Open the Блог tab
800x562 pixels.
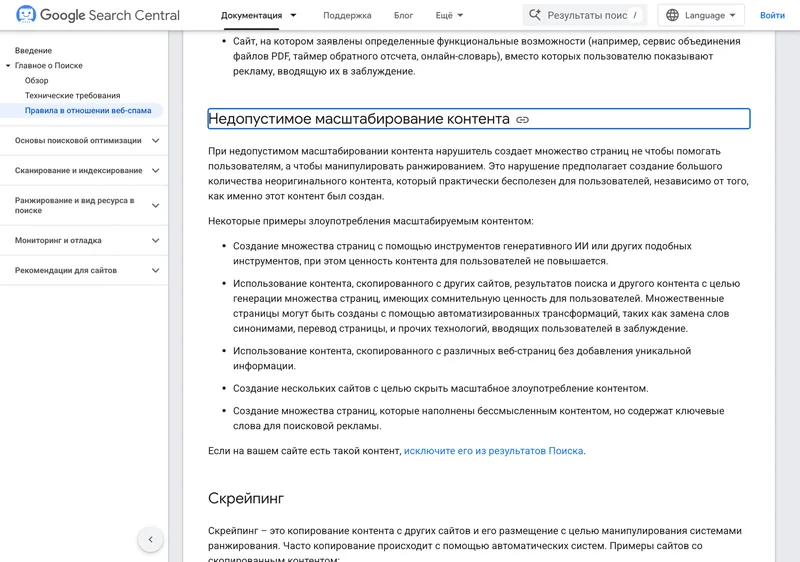pyautogui.click(x=403, y=15)
